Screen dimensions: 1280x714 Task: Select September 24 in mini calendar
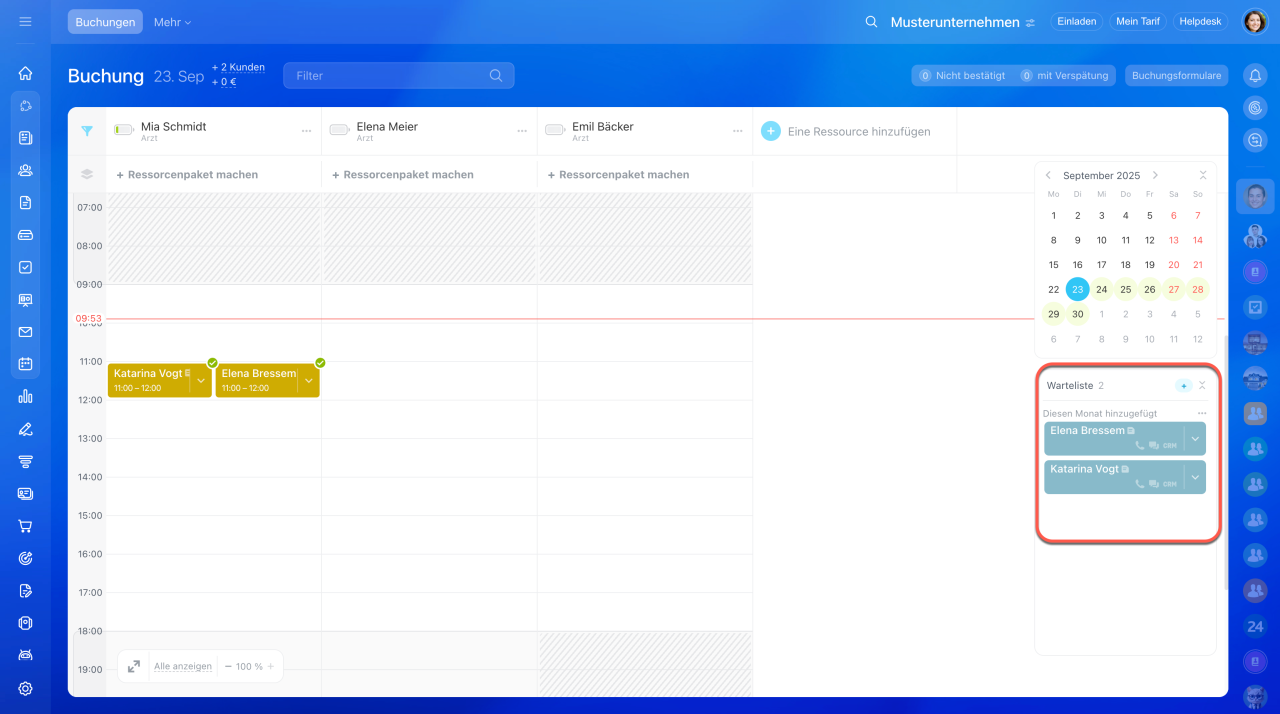point(1101,289)
